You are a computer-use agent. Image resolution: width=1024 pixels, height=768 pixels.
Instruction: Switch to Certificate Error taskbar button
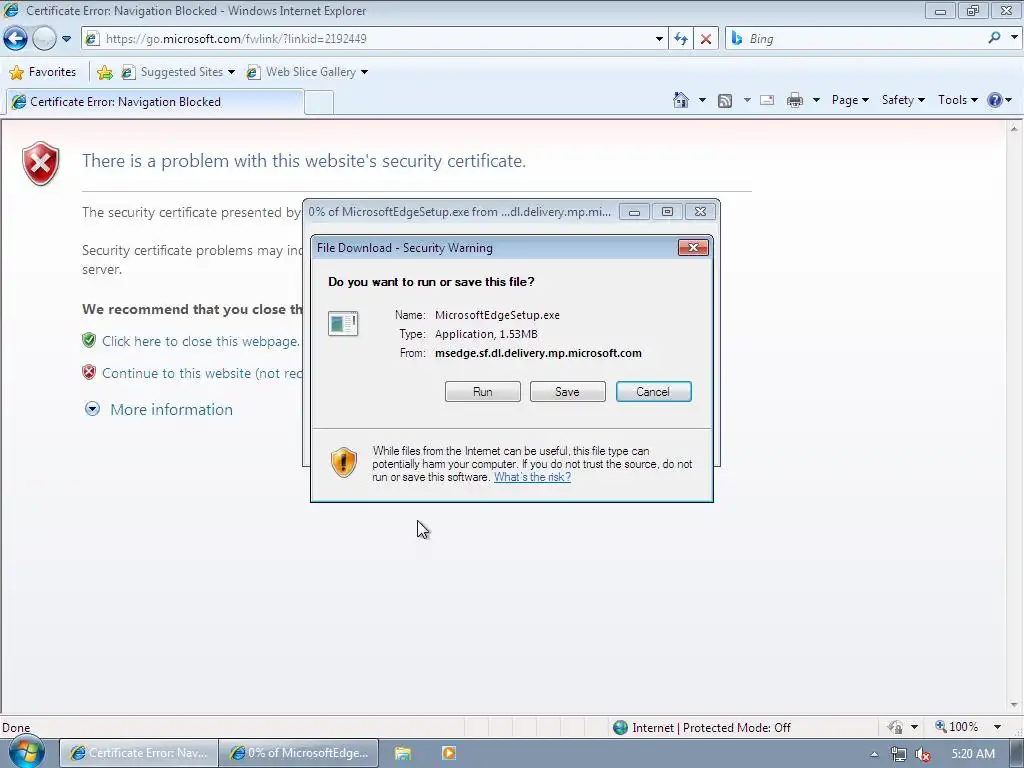pyautogui.click(x=138, y=753)
